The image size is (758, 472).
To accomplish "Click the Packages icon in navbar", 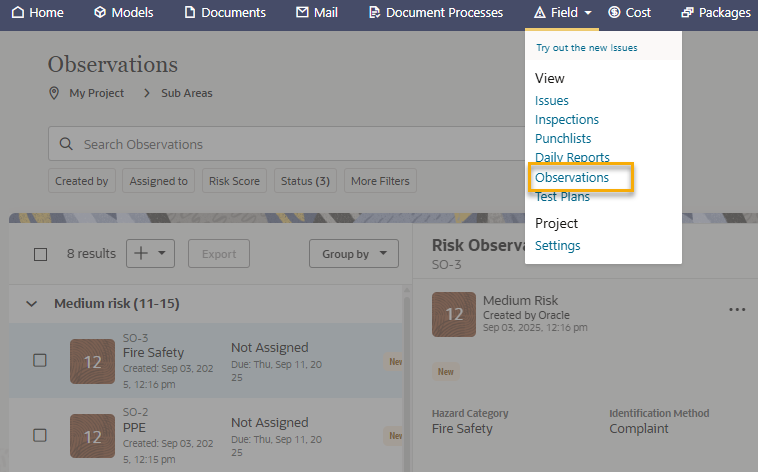I will [x=688, y=13].
